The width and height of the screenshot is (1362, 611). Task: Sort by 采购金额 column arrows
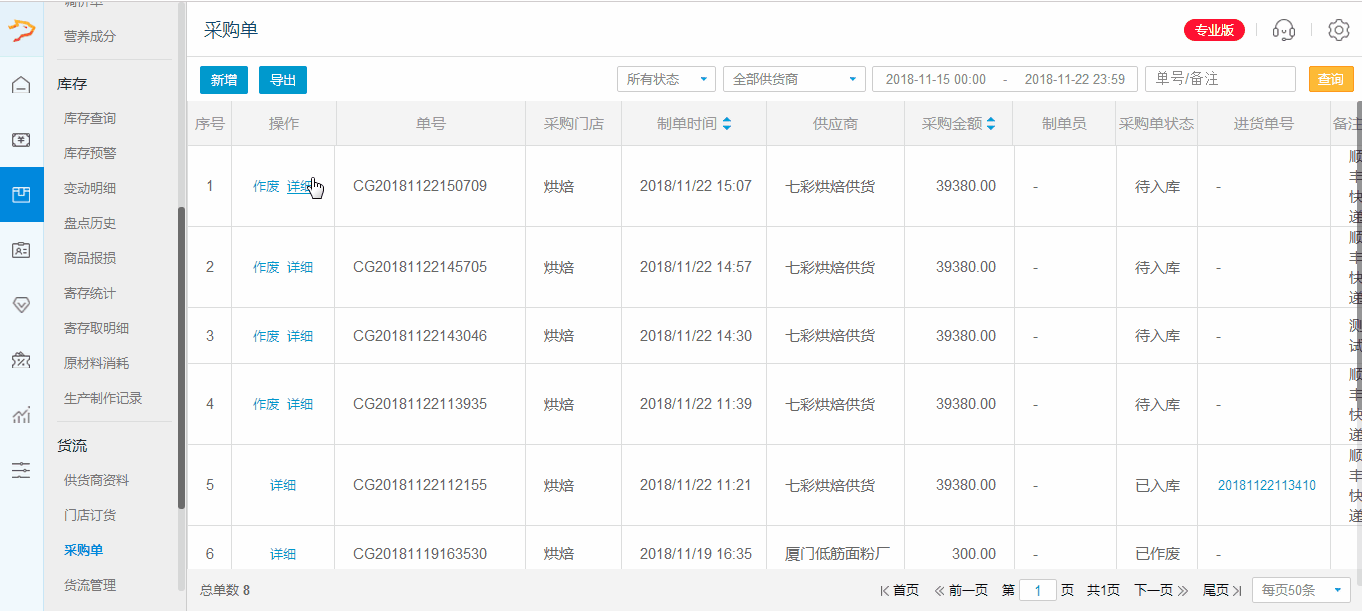click(991, 124)
